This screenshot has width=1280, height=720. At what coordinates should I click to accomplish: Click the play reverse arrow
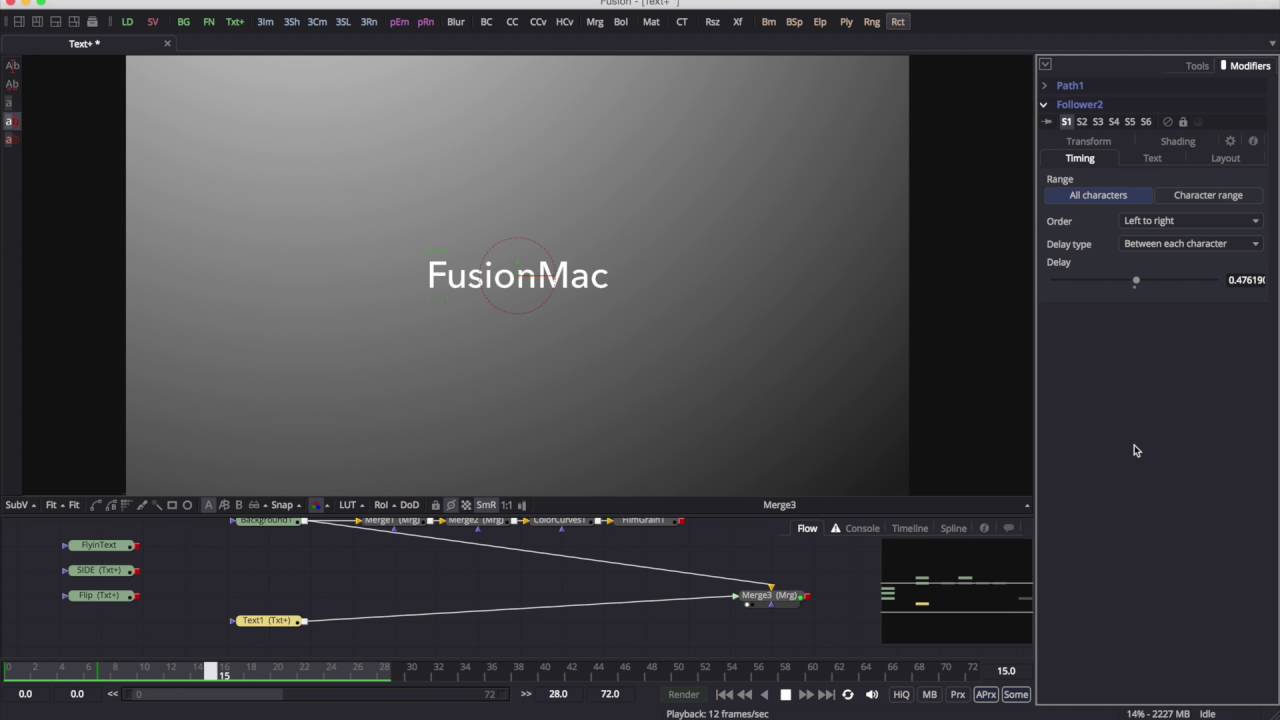point(765,695)
